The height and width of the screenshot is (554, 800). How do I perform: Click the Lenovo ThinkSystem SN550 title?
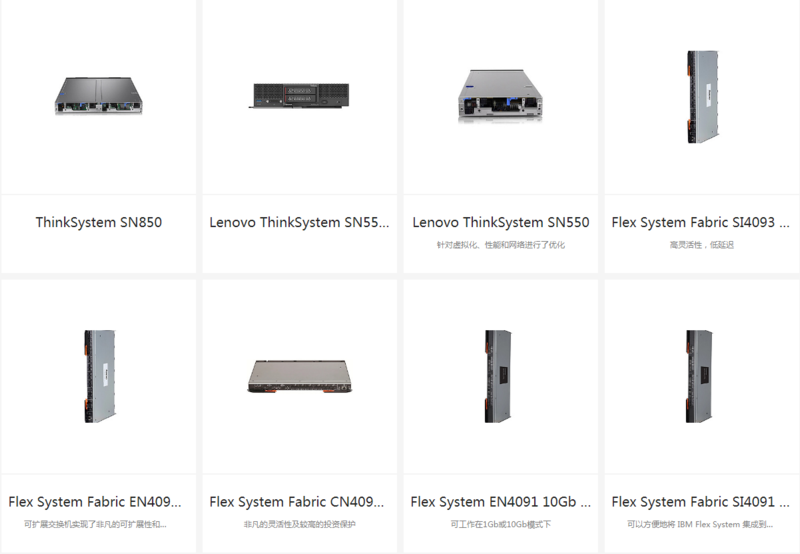(x=501, y=222)
